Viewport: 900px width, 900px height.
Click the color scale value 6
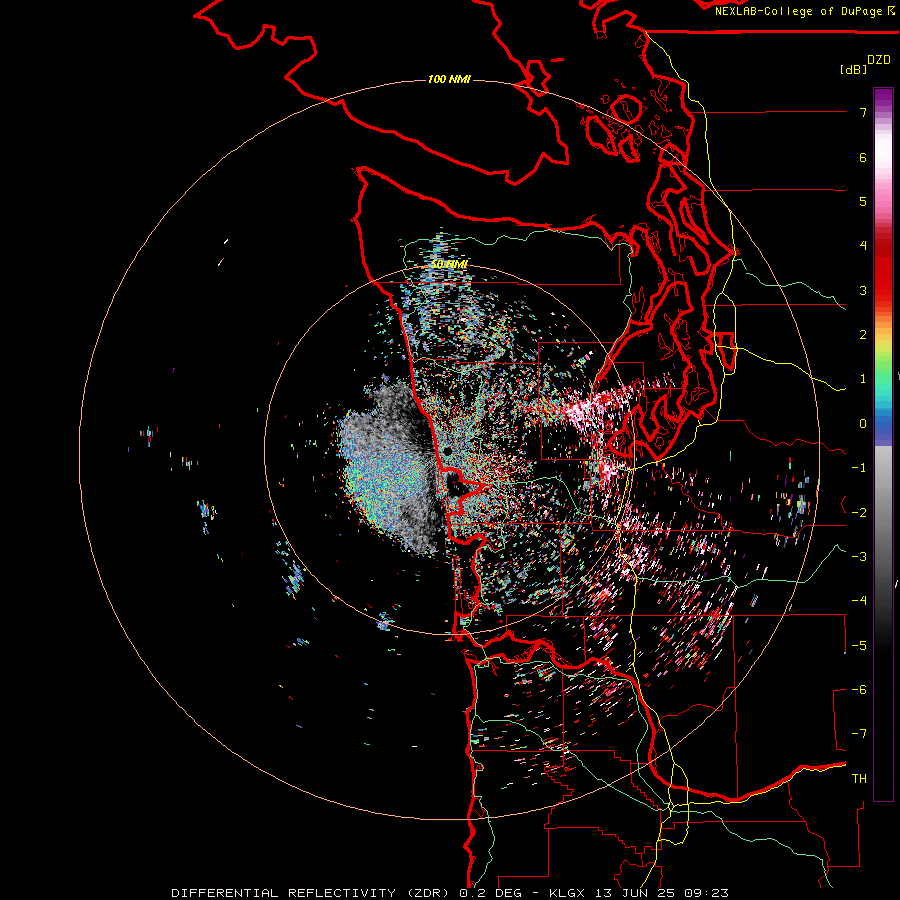tap(863, 157)
